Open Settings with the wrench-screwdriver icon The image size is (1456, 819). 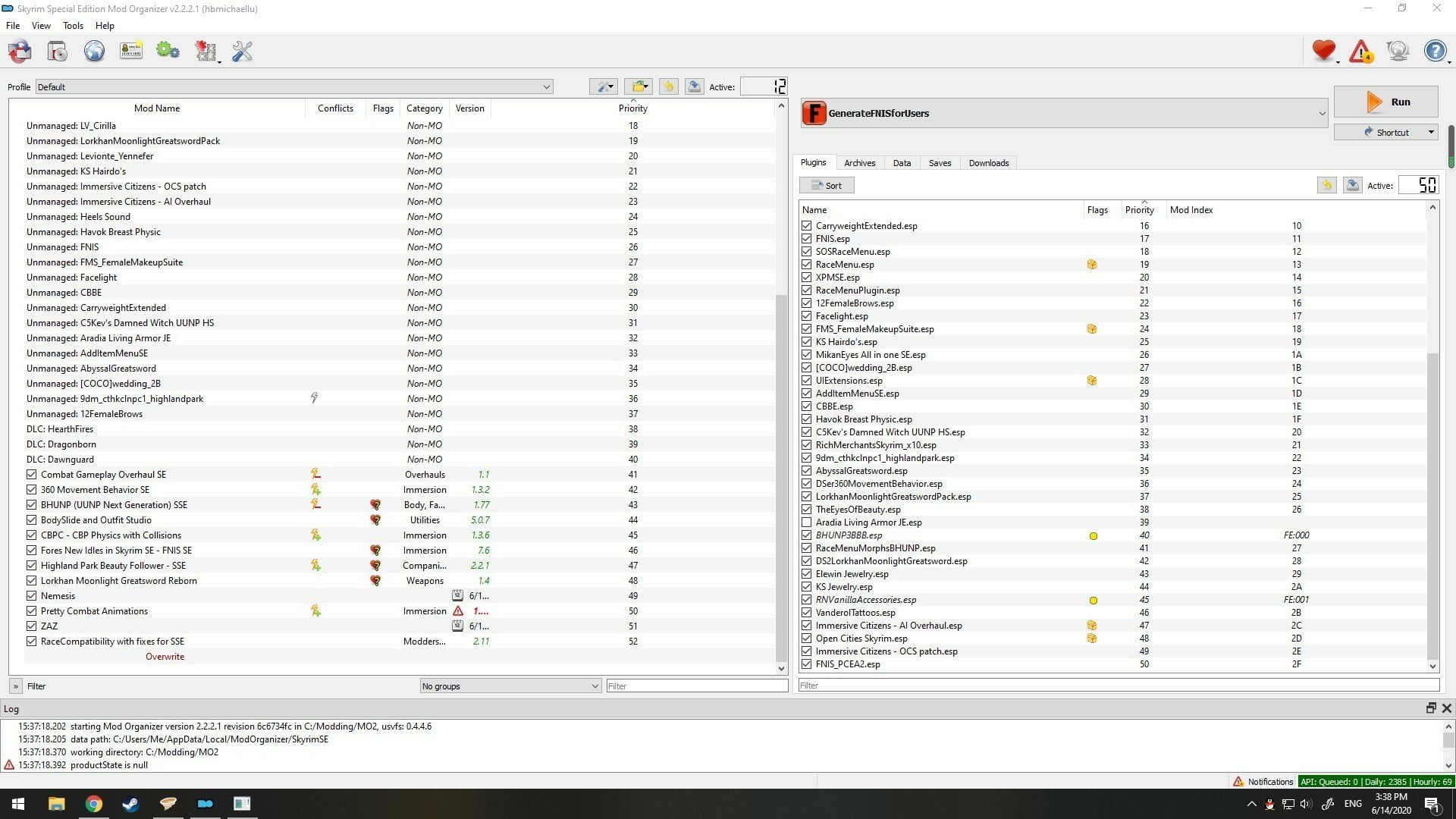tap(242, 51)
